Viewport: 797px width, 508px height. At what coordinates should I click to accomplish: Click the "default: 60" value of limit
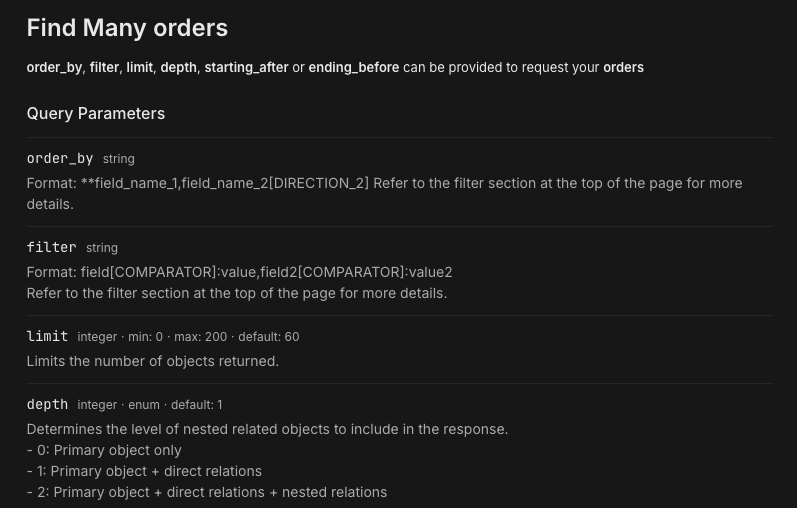click(268, 337)
